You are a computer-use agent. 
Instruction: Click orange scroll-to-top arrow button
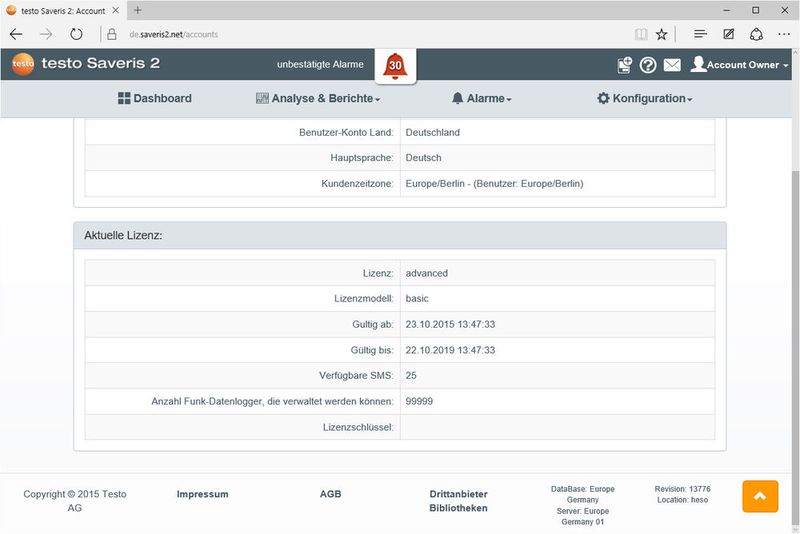(760, 496)
